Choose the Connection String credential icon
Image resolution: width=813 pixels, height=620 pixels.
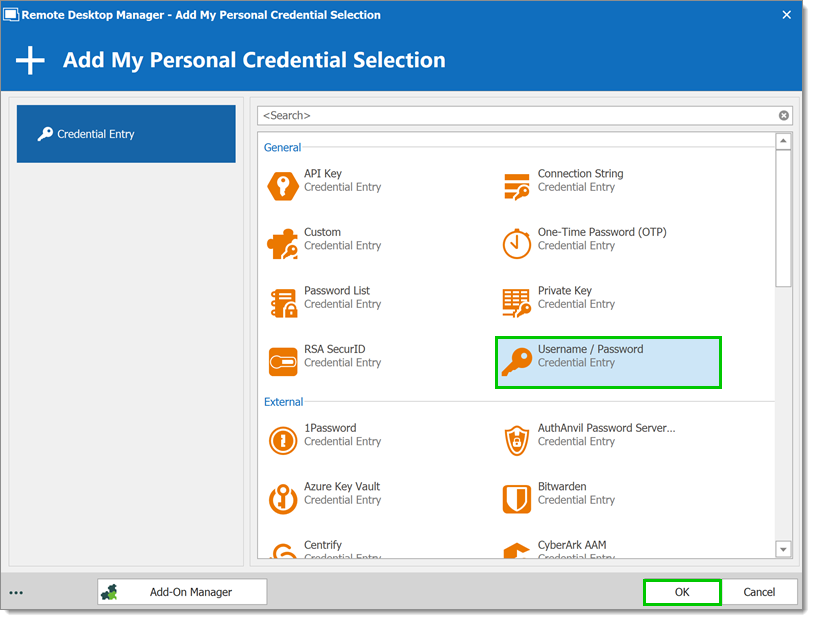[x=516, y=186]
